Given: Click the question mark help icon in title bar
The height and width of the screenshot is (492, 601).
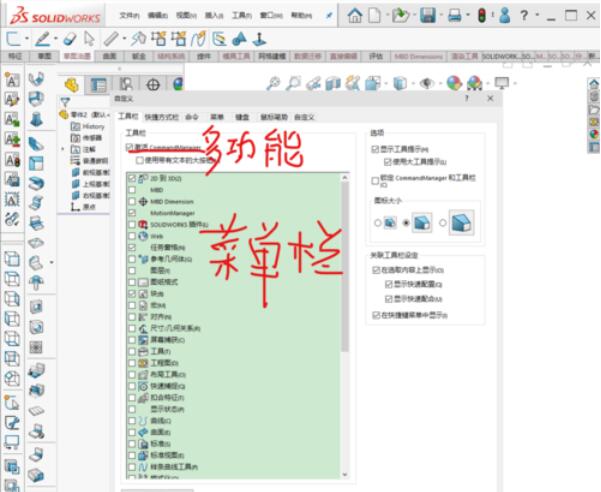Looking at the screenshot, I should [524, 16].
